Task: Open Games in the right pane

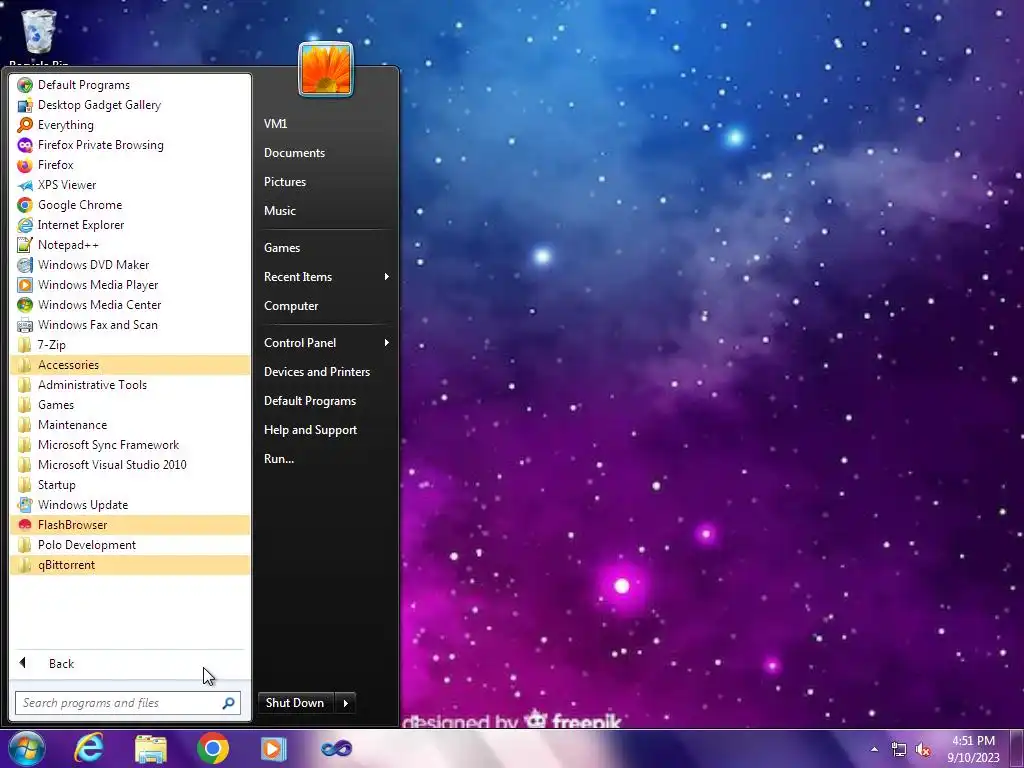Action: [x=327, y=248]
